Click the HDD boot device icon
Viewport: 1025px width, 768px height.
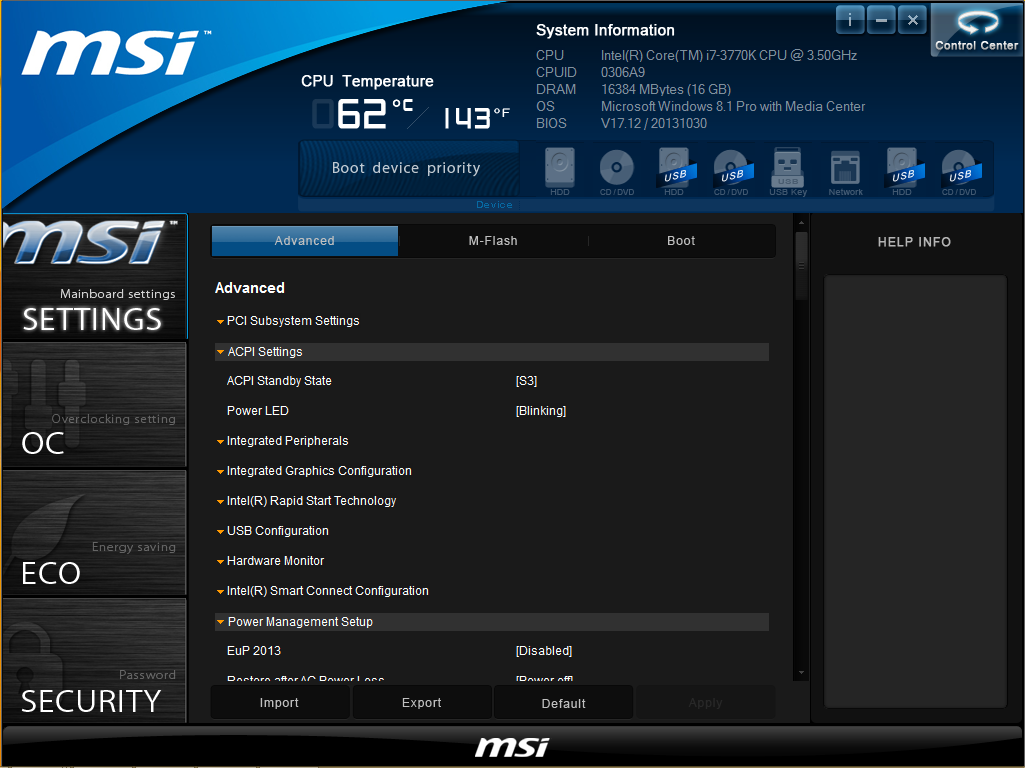[x=560, y=171]
